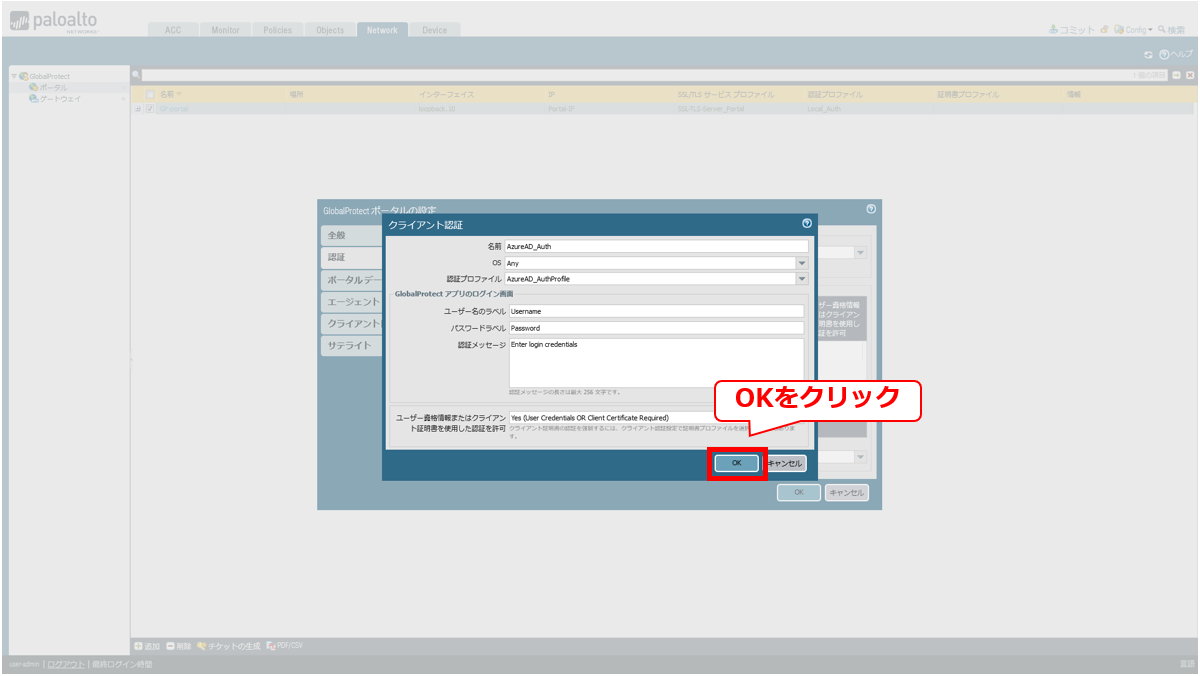Image resolution: width=1200 pixels, height=676 pixels.
Task: Select ポータル in the sidebar tree
Action: click(x=54, y=88)
